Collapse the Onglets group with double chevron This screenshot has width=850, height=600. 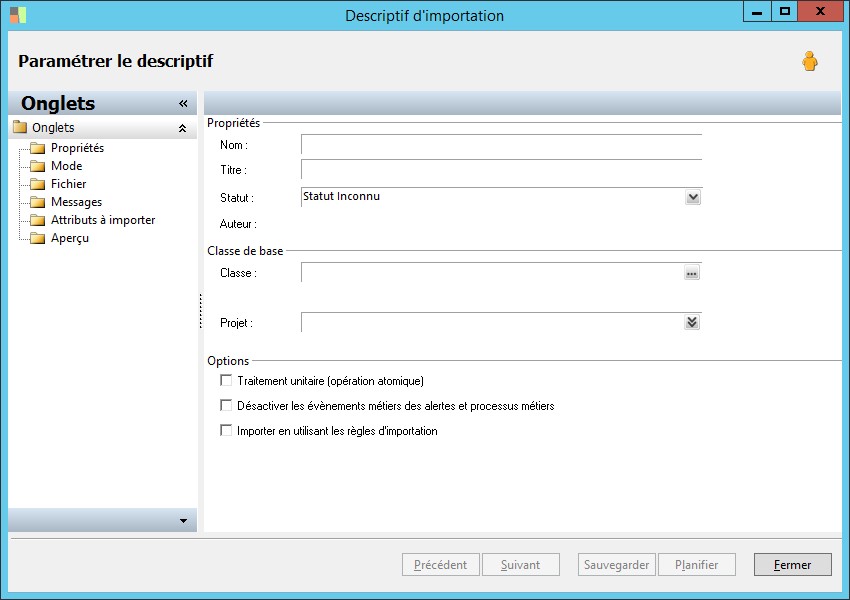(x=182, y=128)
